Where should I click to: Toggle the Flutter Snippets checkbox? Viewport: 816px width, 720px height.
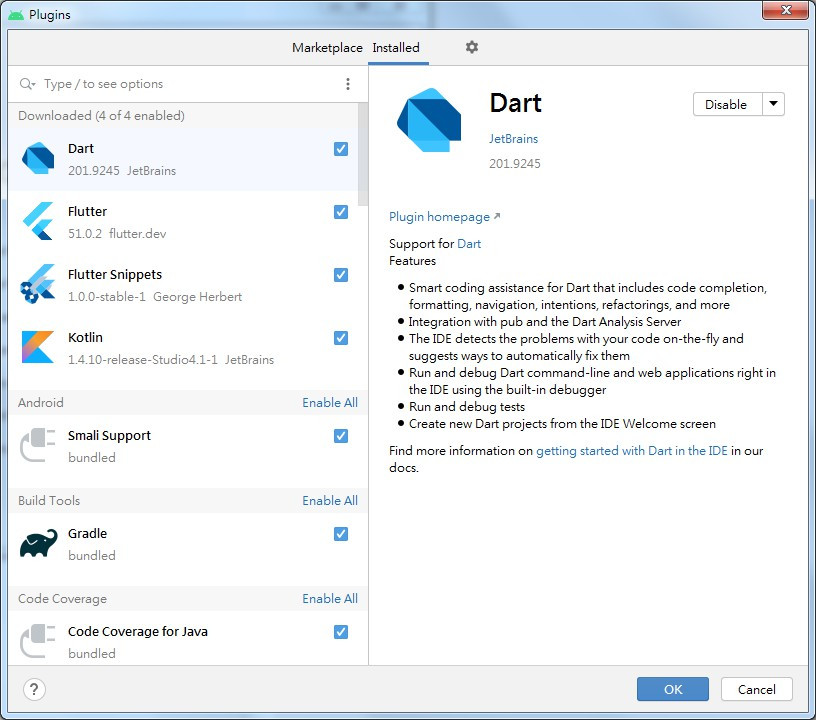click(x=341, y=275)
